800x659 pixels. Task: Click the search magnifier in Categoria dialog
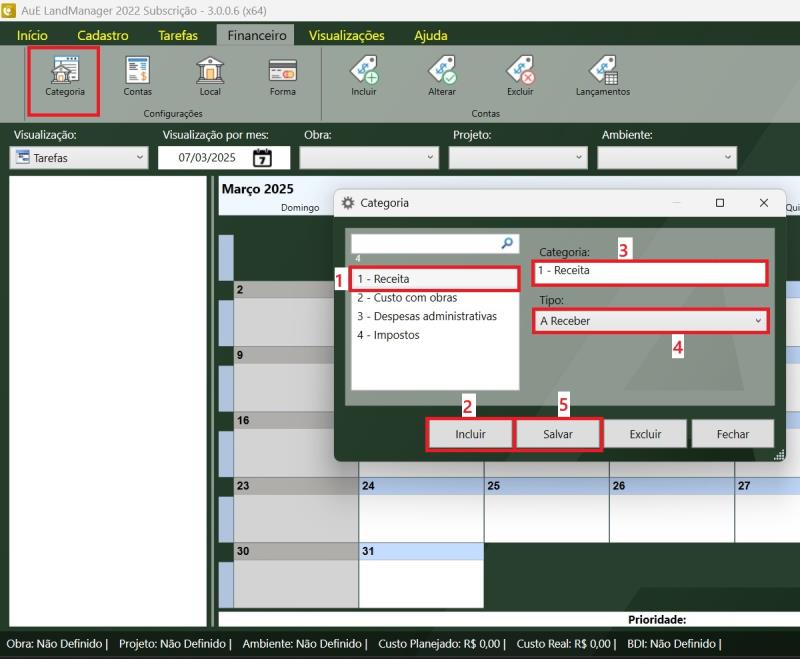[x=507, y=243]
